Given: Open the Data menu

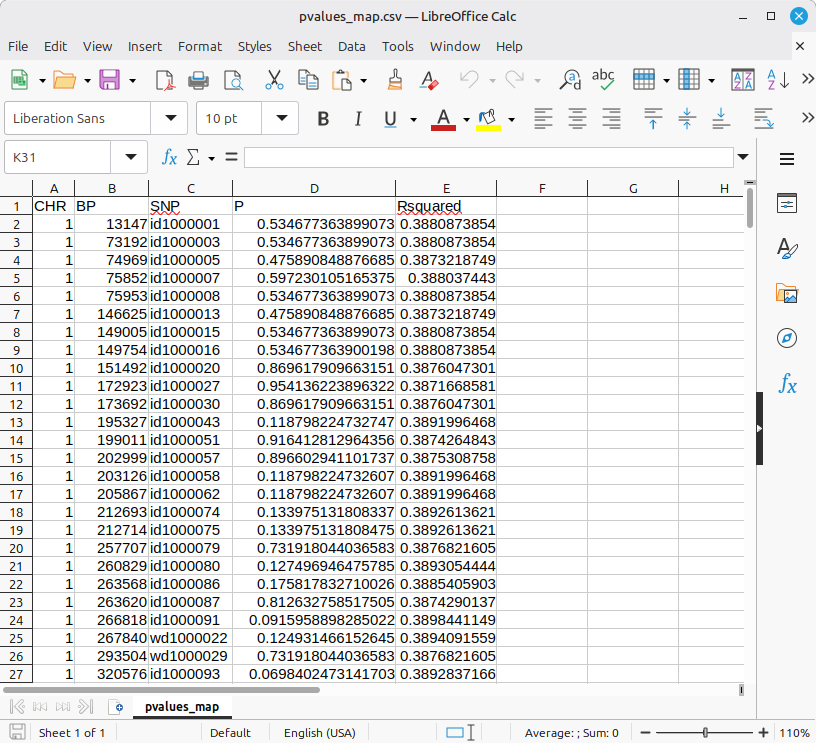Looking at the screenshot, I should (351, 46).
